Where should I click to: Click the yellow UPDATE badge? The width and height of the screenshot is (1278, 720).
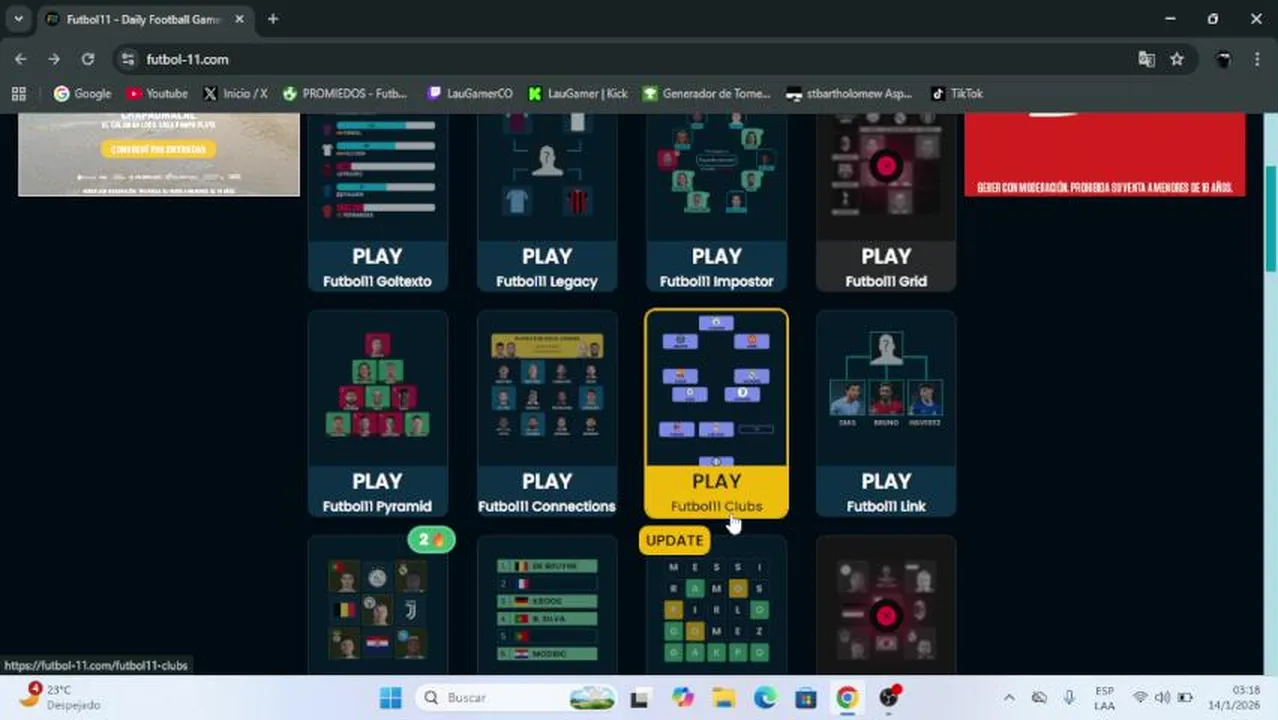[x=674, y=540]
